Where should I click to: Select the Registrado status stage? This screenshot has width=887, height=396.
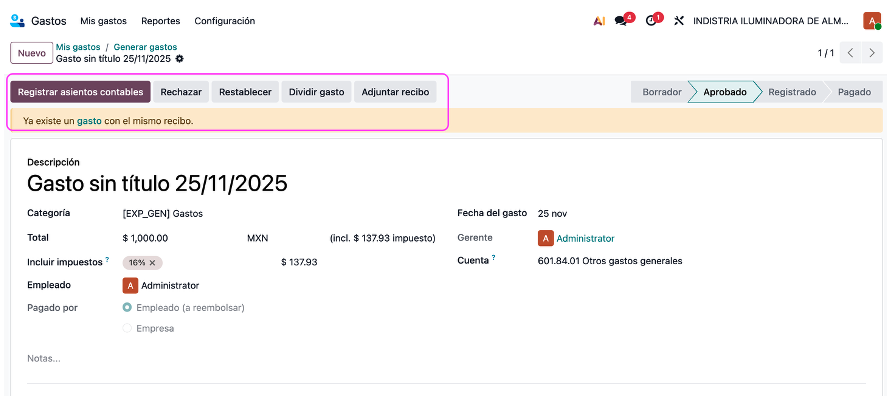tap(792, 92)
